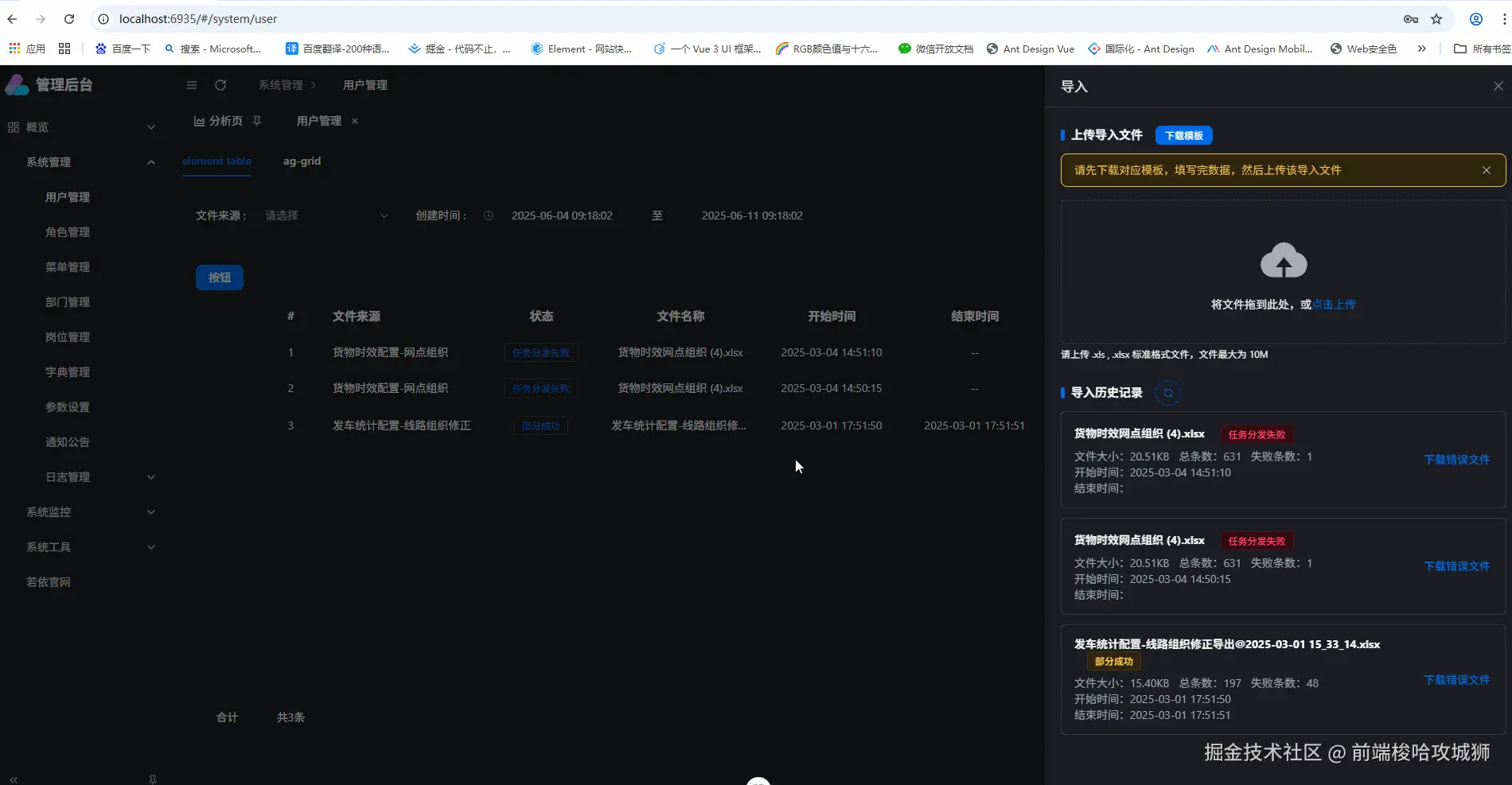Click the refresh icon beside the hamburger
This screenshot has height=785, width=1512.
tap(220, 85)
